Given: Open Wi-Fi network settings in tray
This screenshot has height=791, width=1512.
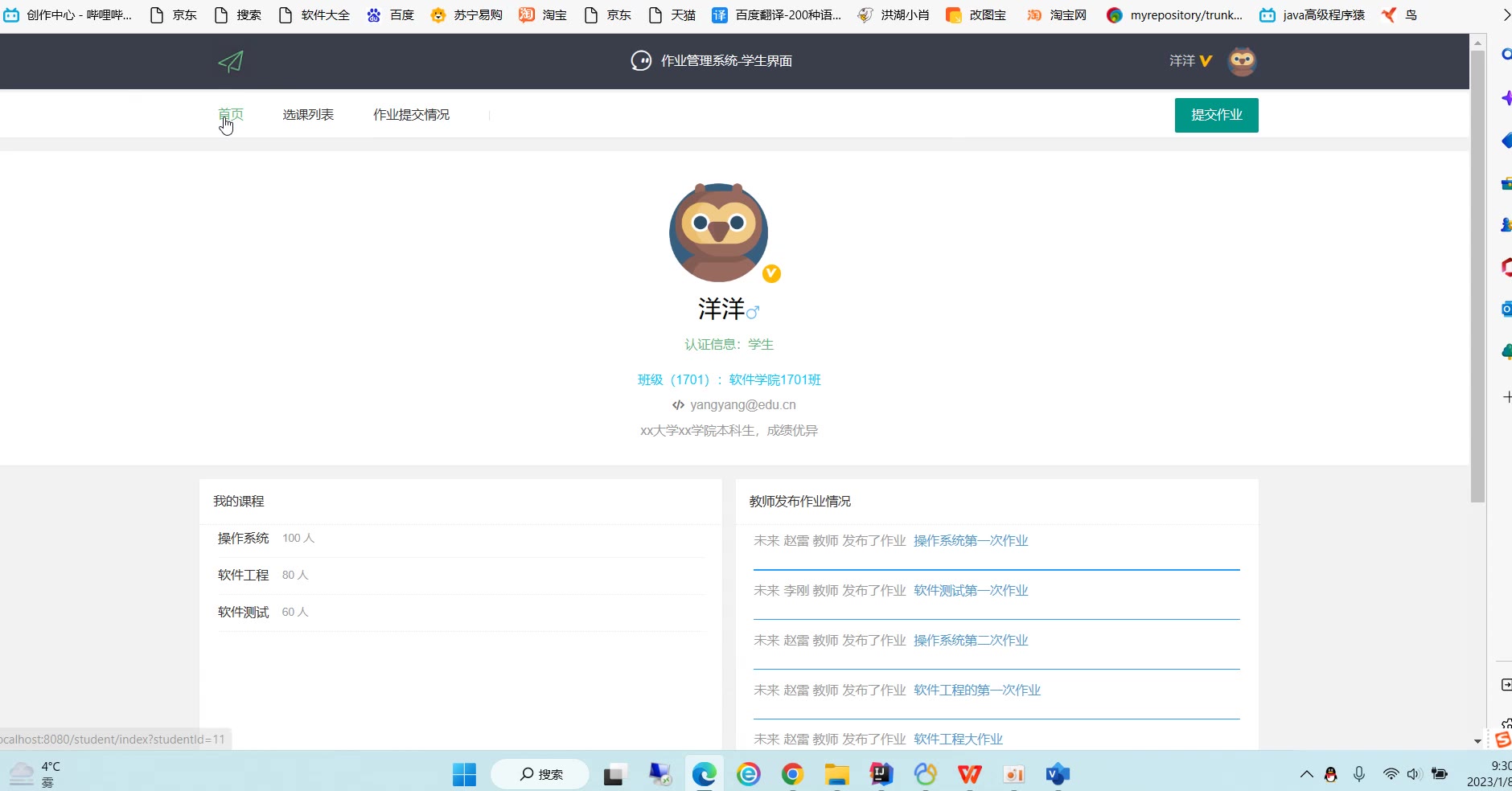Looking at the screenshot, I should (1391, 774).
